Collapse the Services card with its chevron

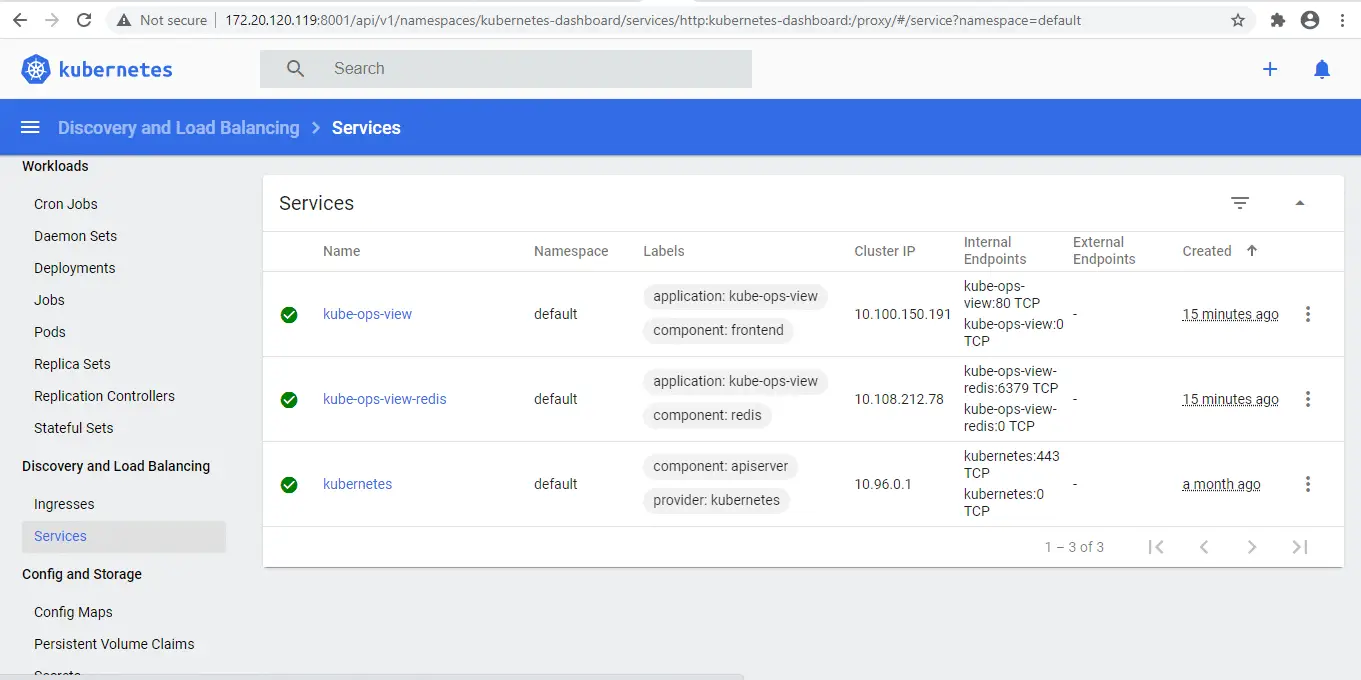1300,202
